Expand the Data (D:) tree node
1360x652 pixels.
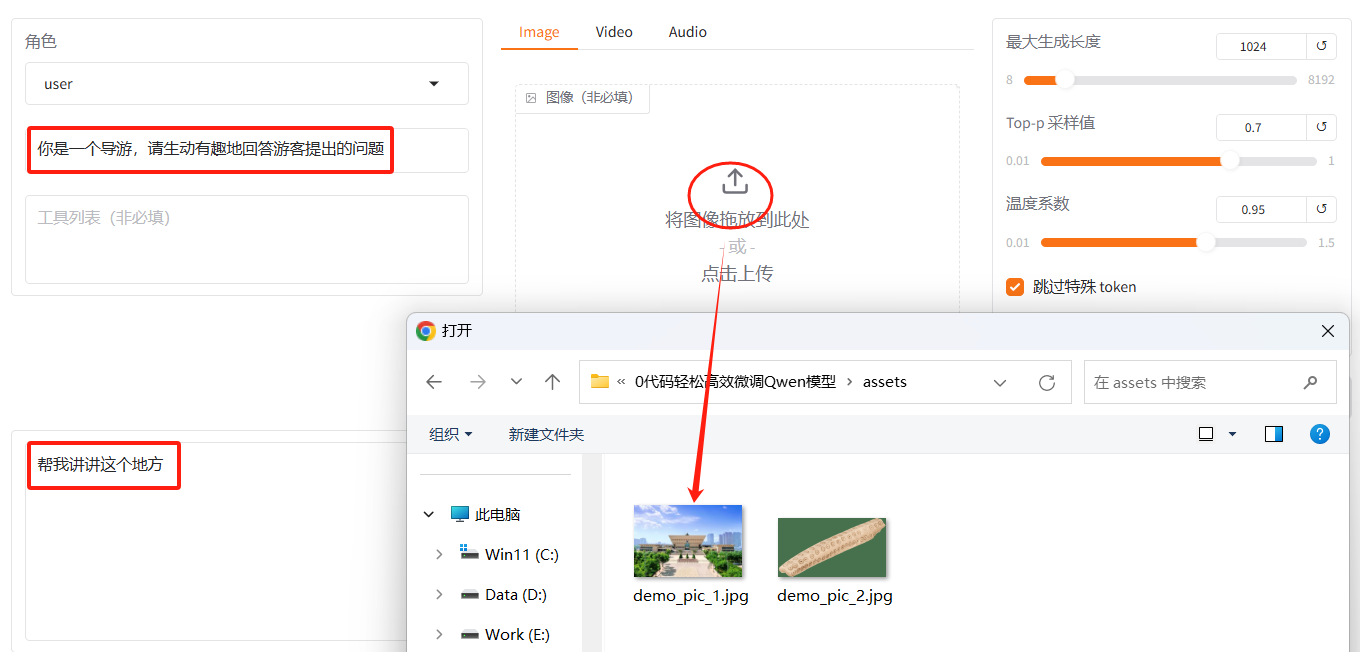439,594
